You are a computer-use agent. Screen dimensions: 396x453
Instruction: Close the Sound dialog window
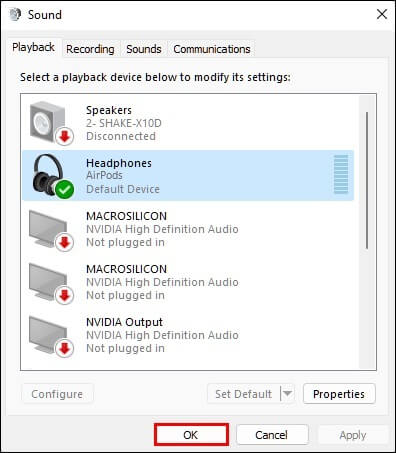point(382,14)
